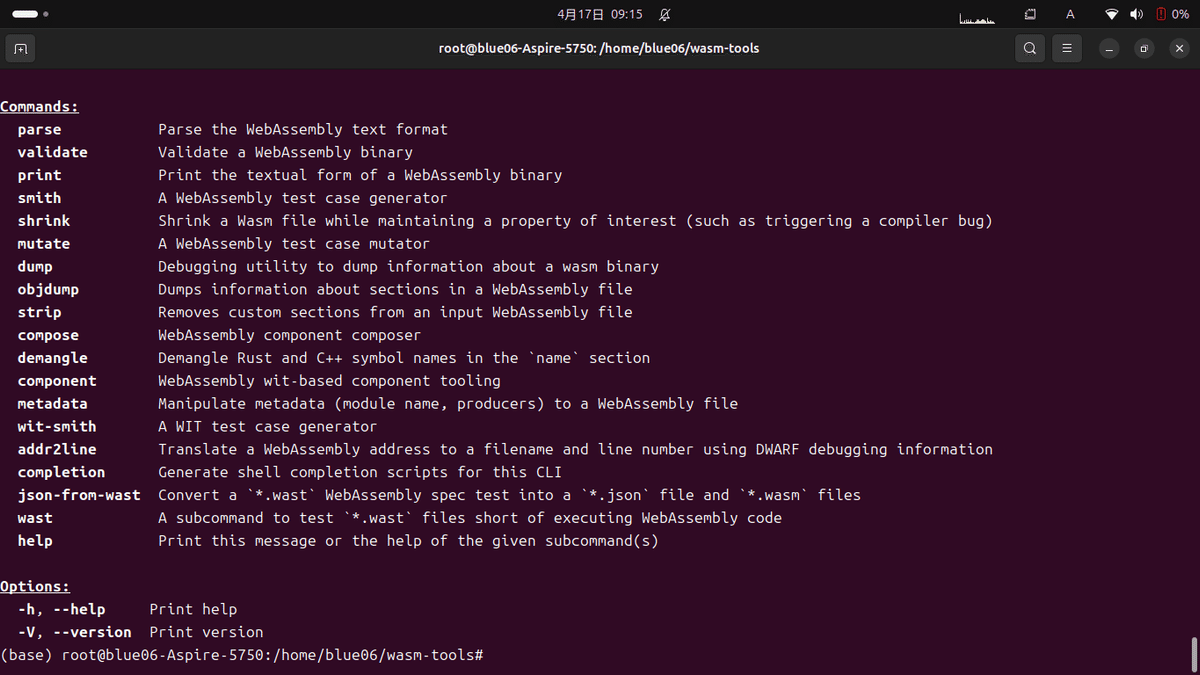Close the terminal window

(x=1179, y=48)
